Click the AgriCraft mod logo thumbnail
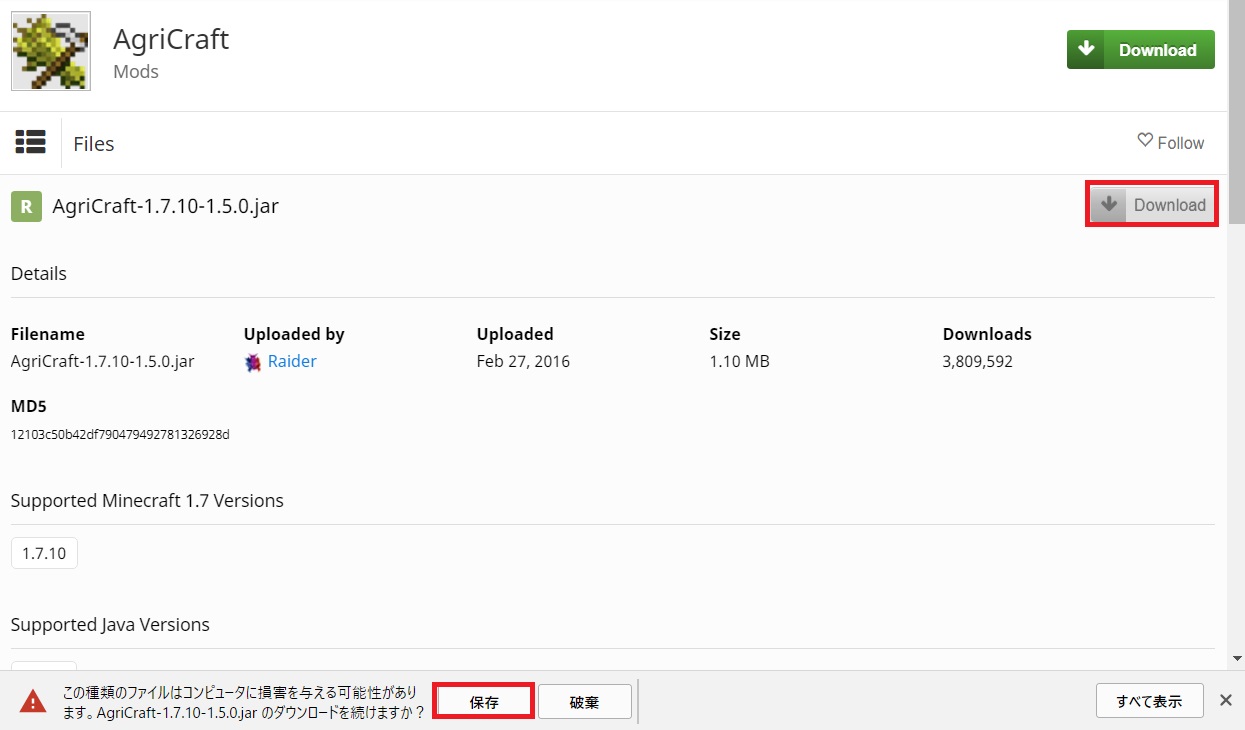Screen dimensions: 1245x730 click(x=51, y=51)
